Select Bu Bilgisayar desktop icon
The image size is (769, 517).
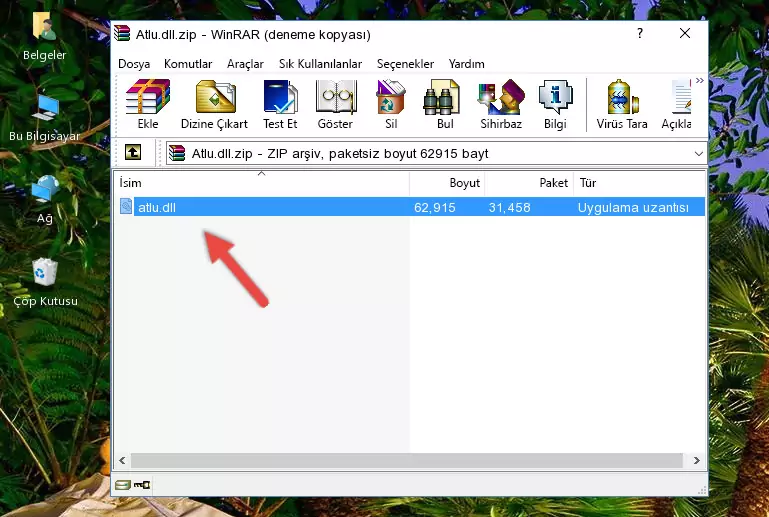(x=45, y=118)
